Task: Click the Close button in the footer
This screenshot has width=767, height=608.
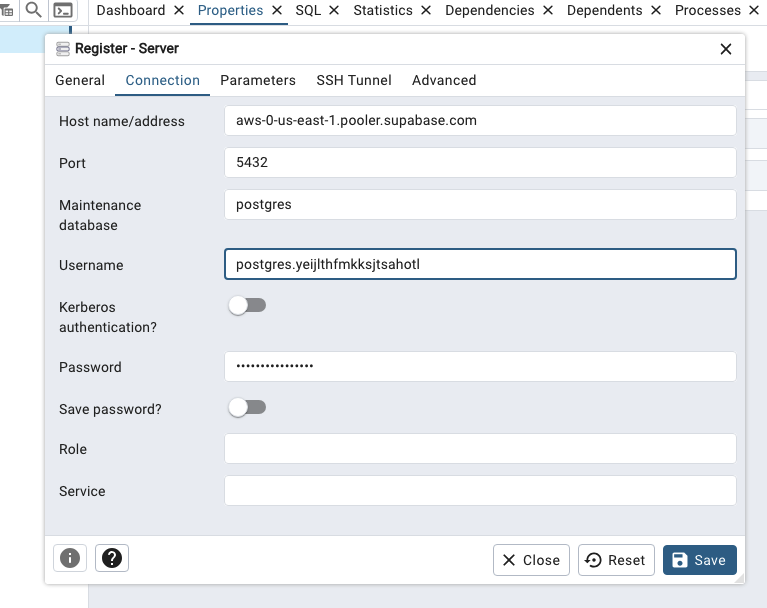Action: 531,560
